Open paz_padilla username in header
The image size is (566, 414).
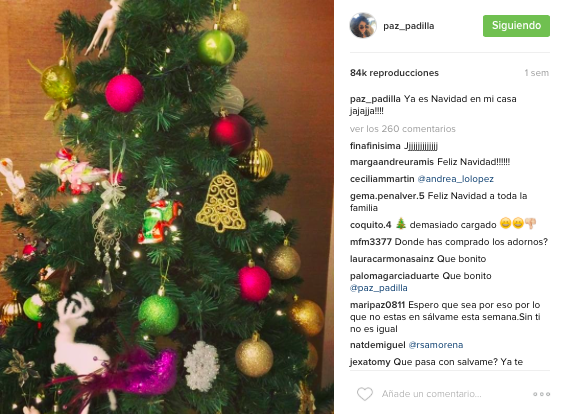[409, 26]
